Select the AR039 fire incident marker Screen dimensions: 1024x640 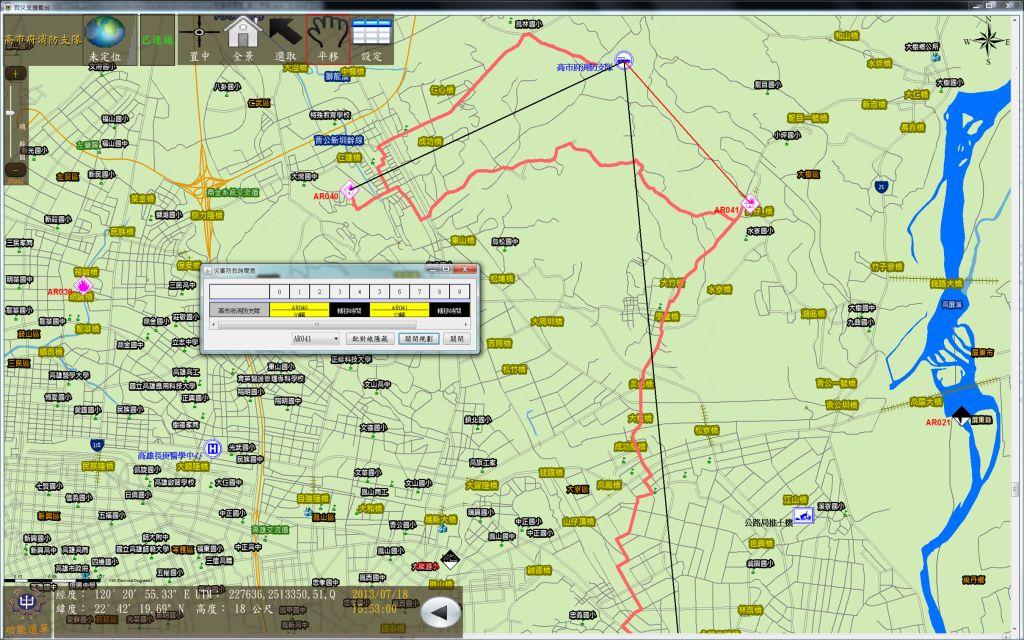pyautogui.click(x=83, y=285)
